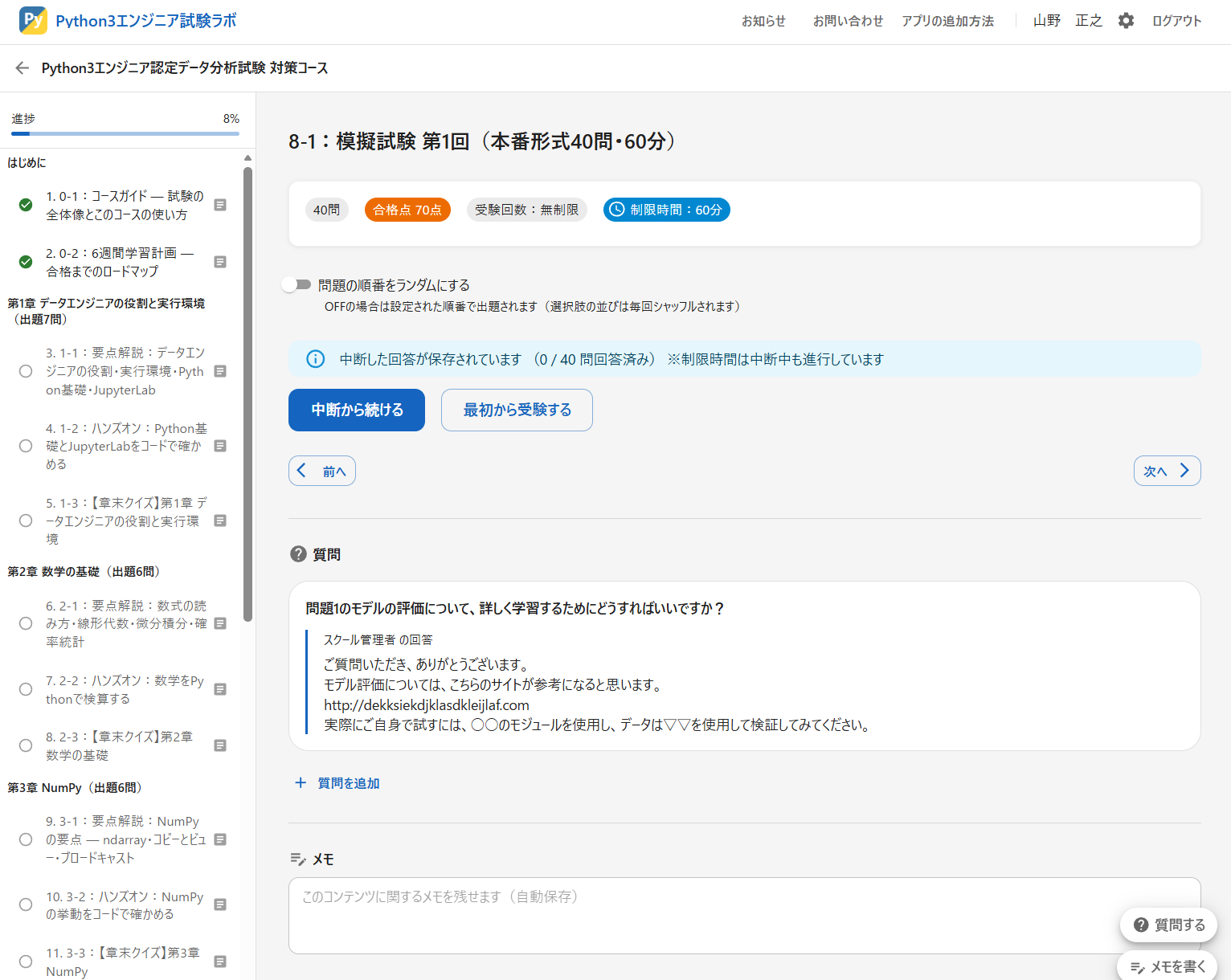This screenshot has height=980, width=1231.
Task: Open アプリの追加方法 in the top navigation
Action: (947, 21)
